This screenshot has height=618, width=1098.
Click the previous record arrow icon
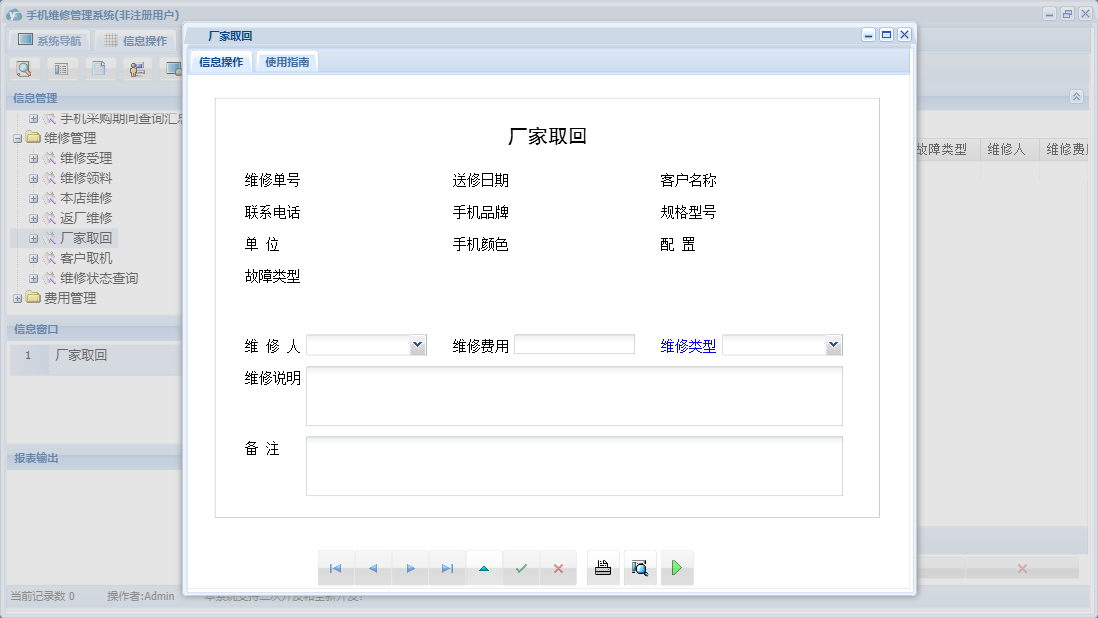coord(373,568)
